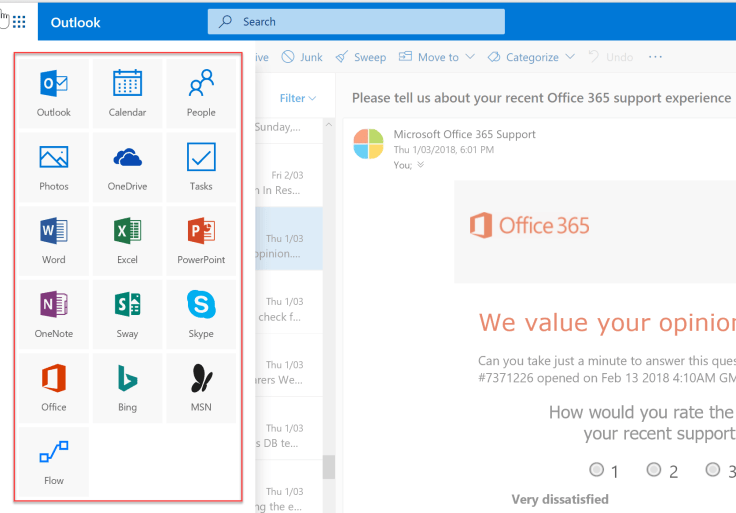Open the Sway app tile
The height and width of the screenshot is (513, 736).
(127, 314)
